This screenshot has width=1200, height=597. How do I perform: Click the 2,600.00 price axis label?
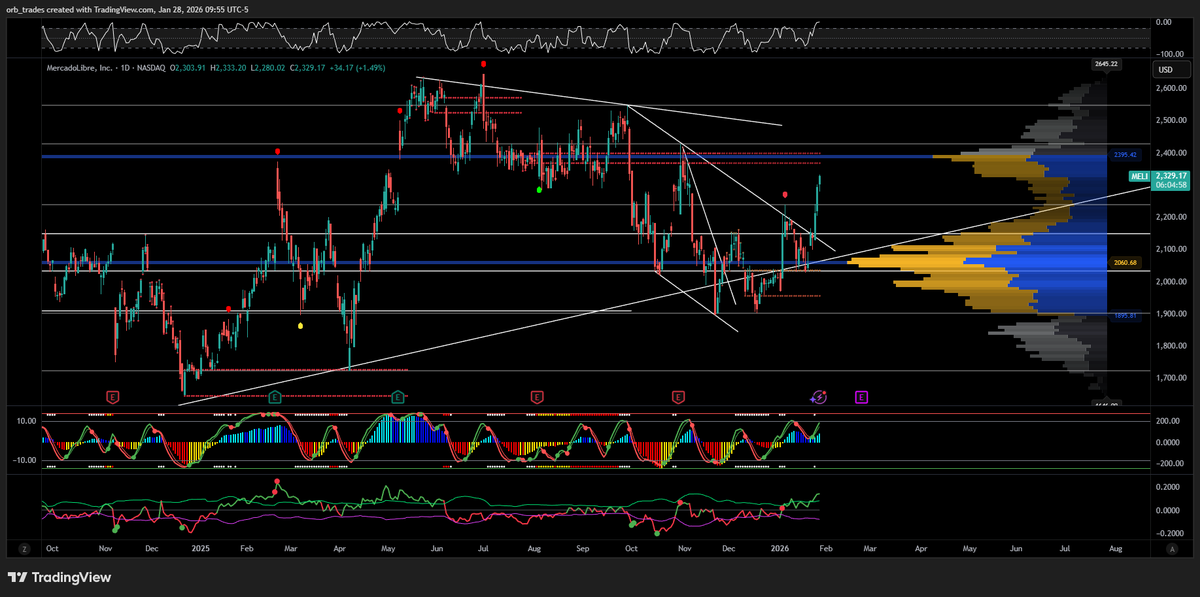tap(1170, 88)
